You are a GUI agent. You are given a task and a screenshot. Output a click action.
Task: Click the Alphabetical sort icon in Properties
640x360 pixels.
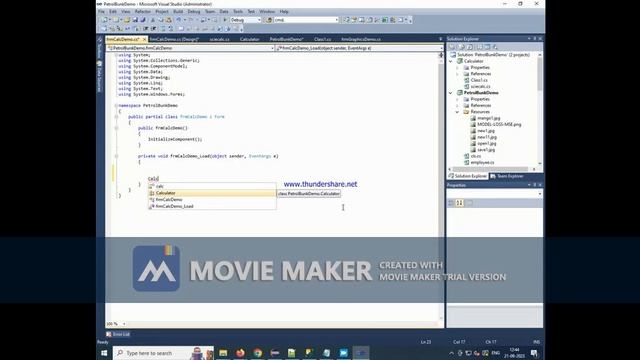(x=460, y=203)
